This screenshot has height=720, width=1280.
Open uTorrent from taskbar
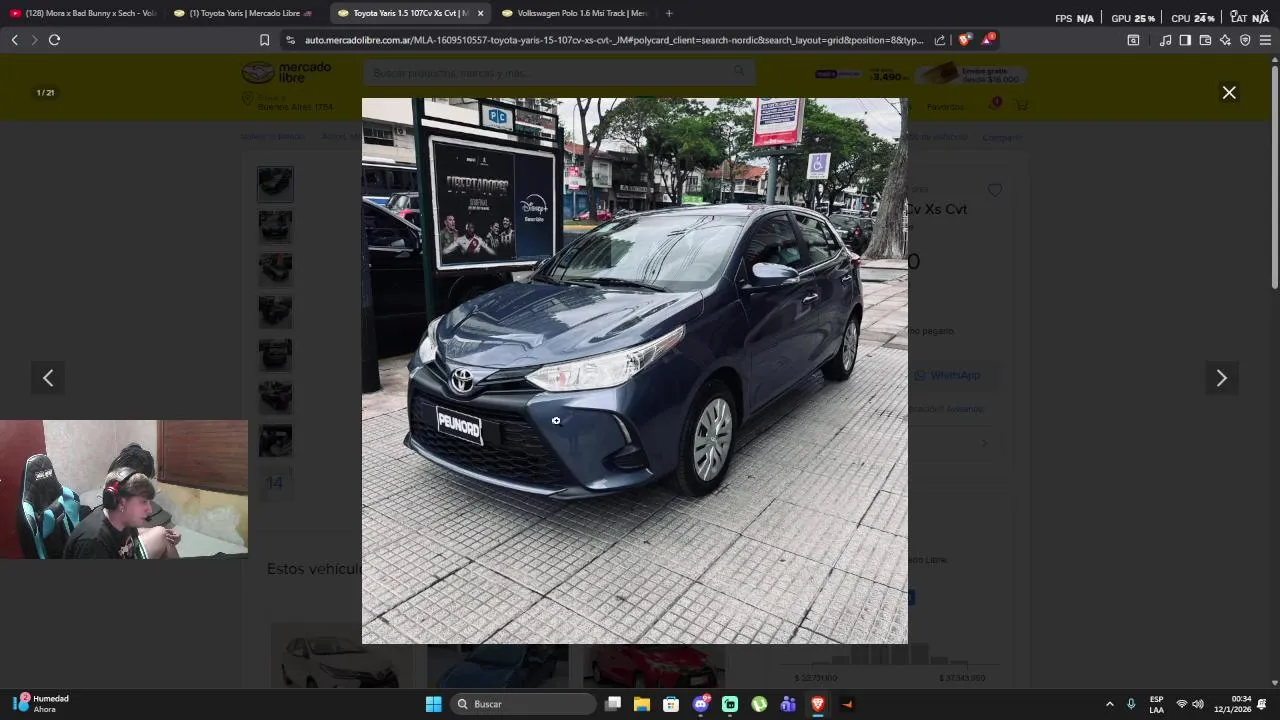click(759, 704)
